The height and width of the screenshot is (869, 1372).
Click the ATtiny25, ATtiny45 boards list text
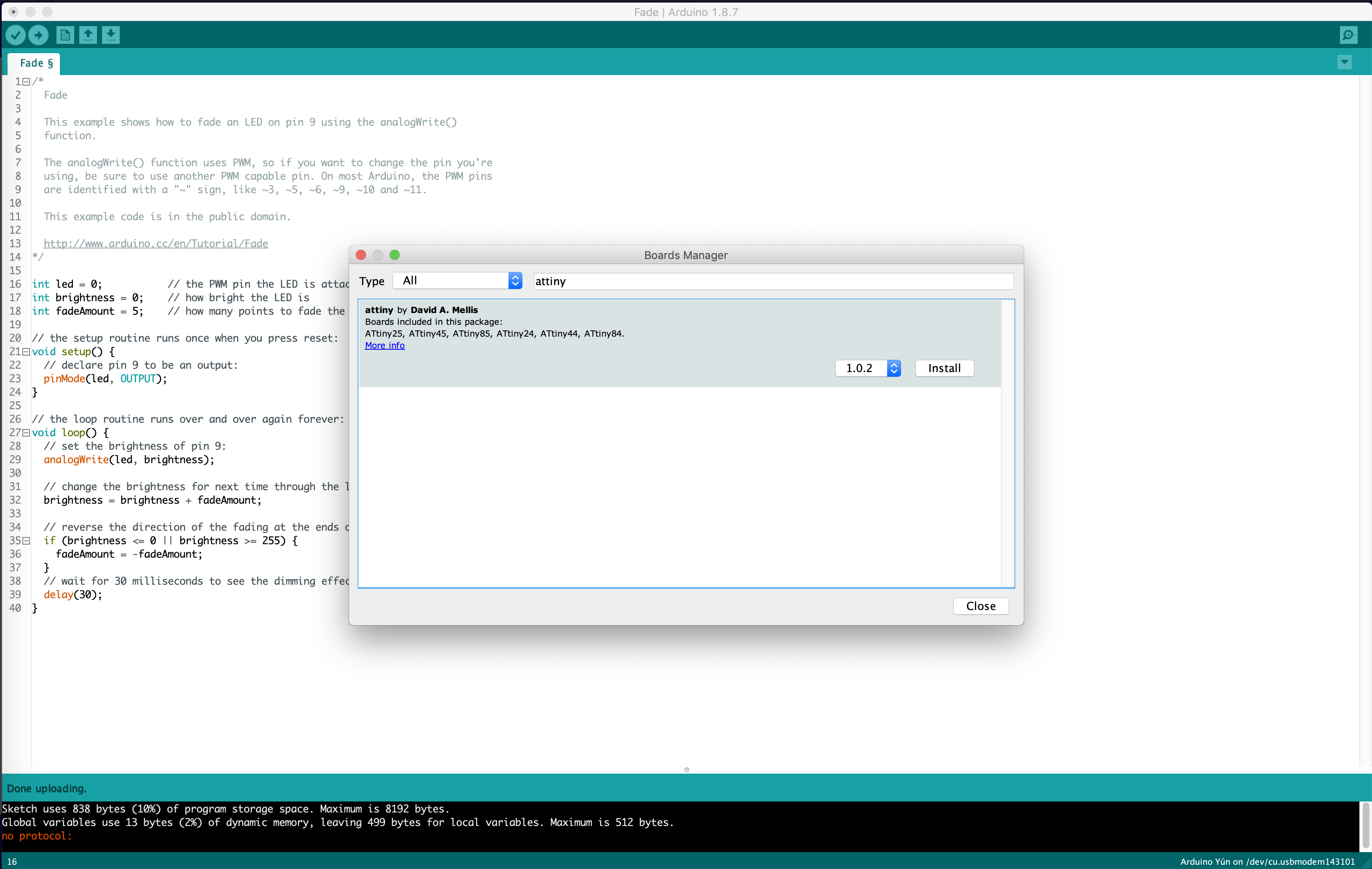click(495, 334)
